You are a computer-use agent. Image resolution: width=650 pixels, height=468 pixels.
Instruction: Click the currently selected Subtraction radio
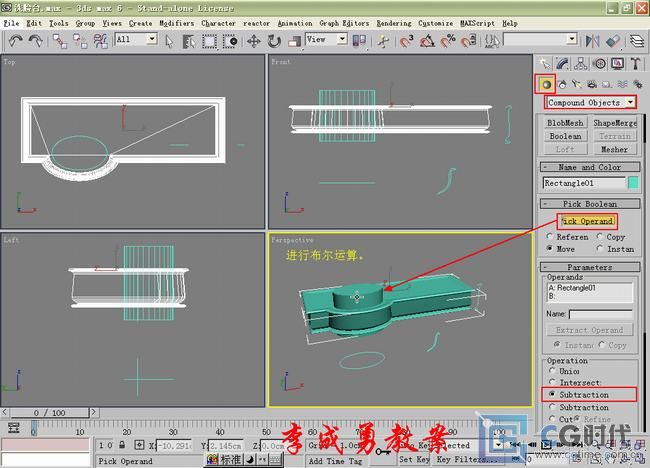[552, 394]
